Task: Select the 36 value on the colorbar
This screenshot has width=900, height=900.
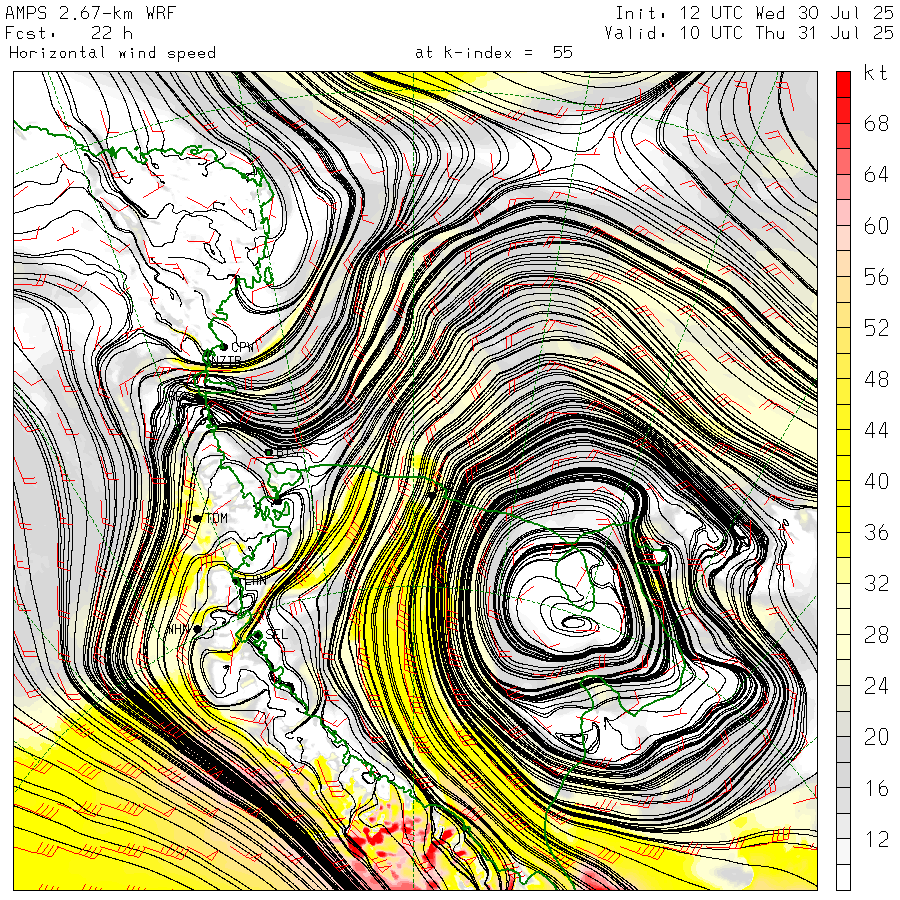Action: tap(876, 532)
